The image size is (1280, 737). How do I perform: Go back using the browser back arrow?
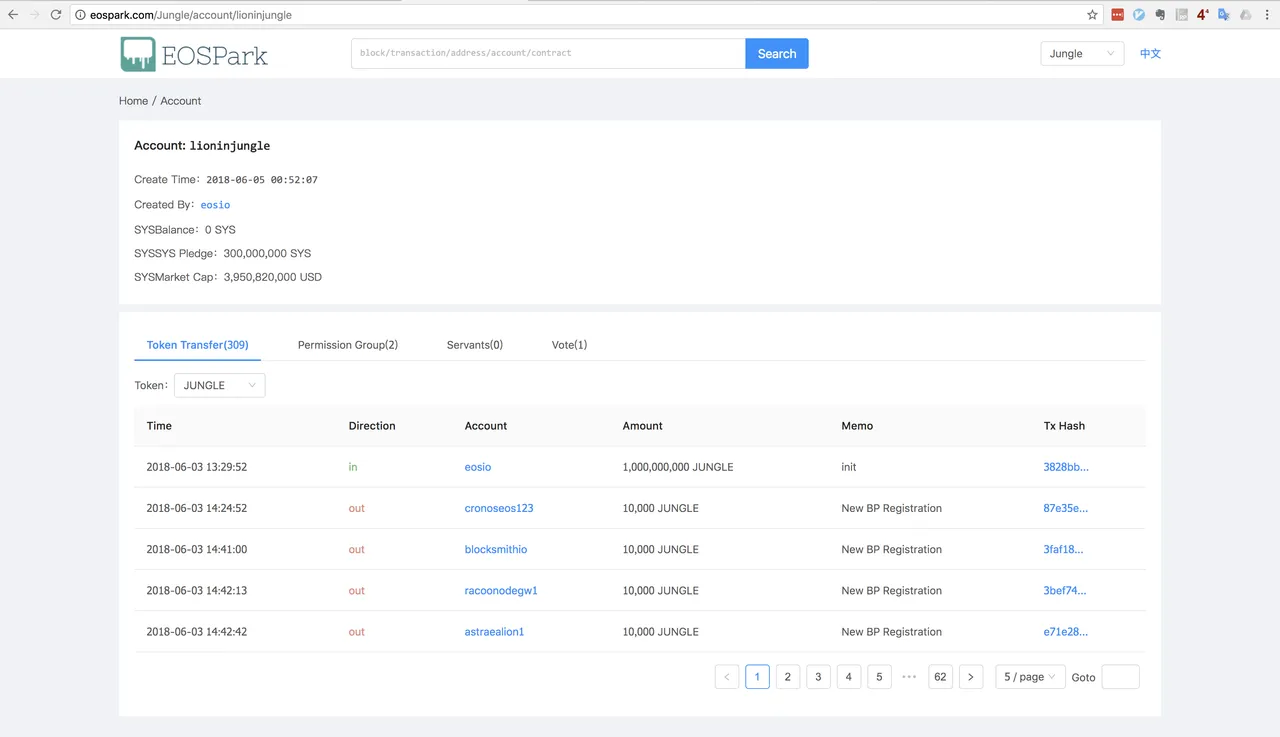13,15
